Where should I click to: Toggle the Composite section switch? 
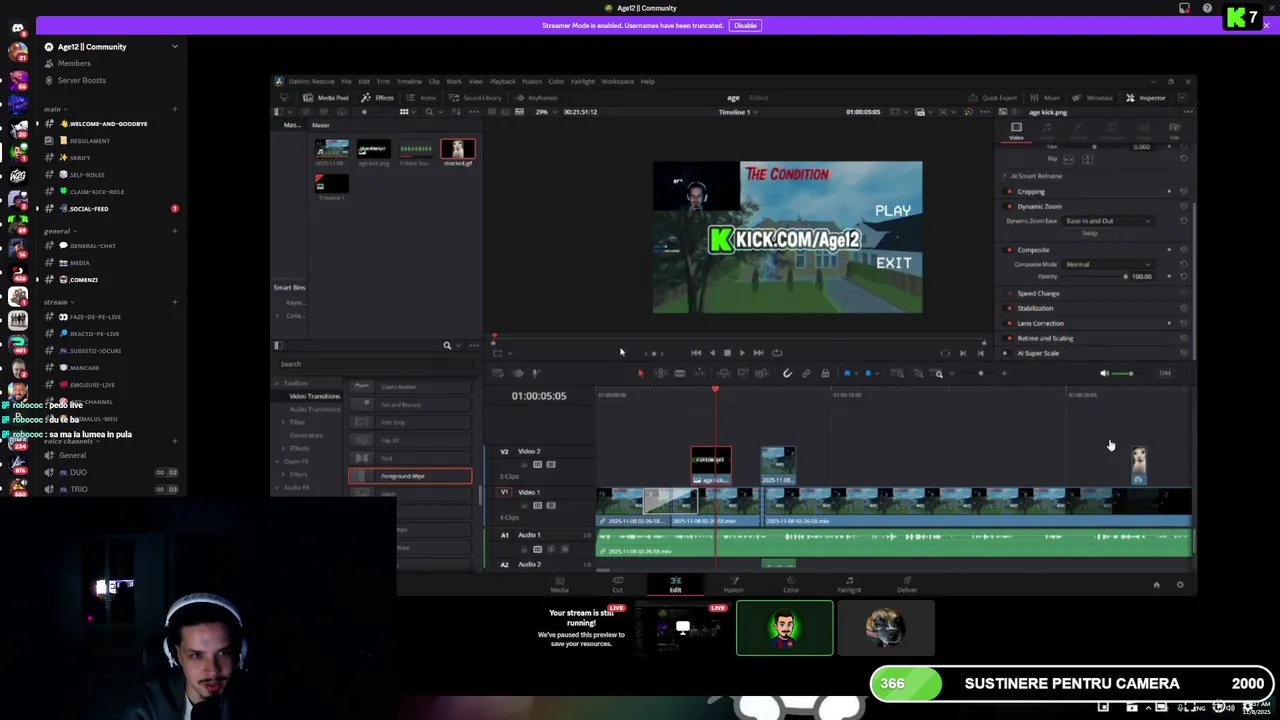(x=1009, y=250)
